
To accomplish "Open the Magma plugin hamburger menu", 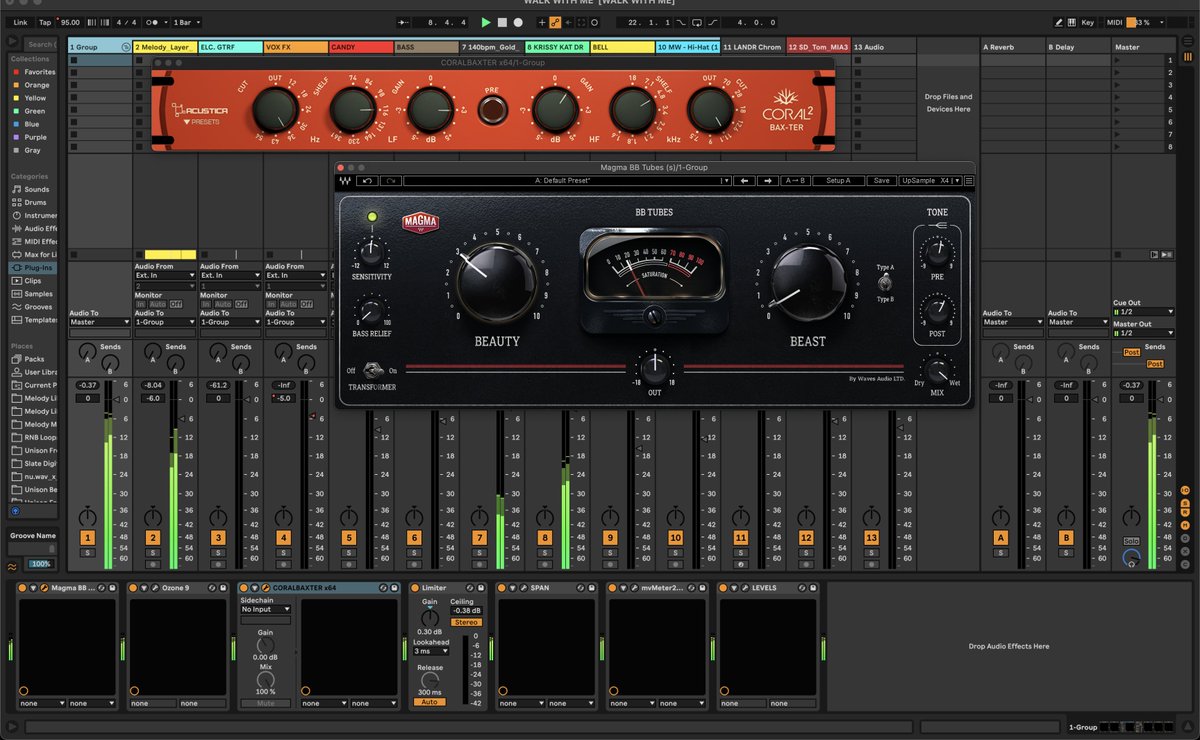I will click(x=969, y=181).
